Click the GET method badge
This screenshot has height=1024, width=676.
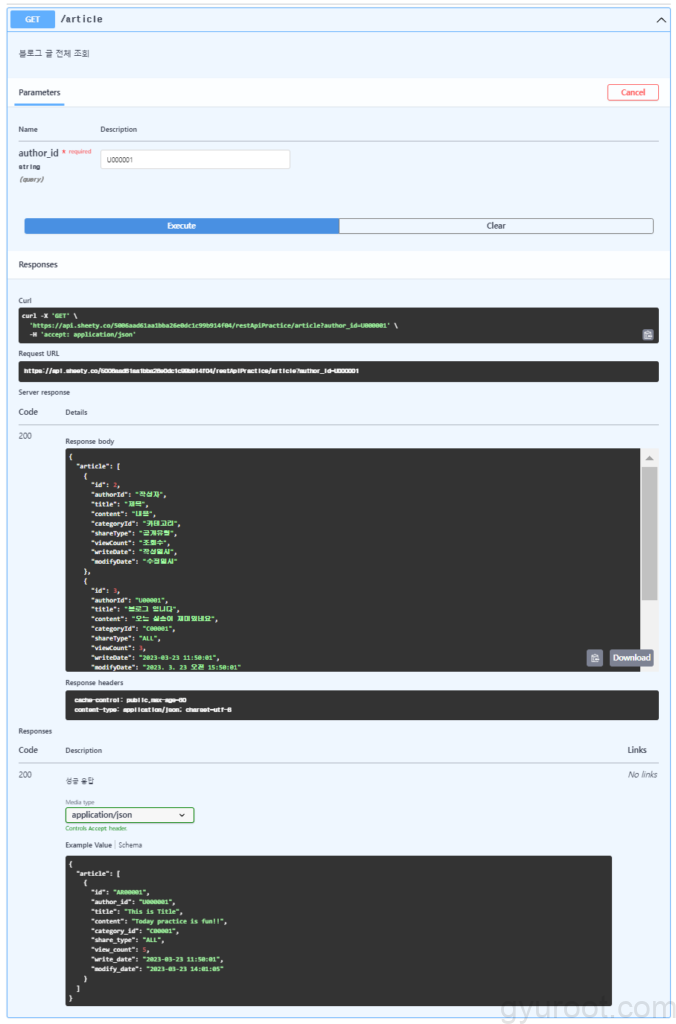[32, 19]
